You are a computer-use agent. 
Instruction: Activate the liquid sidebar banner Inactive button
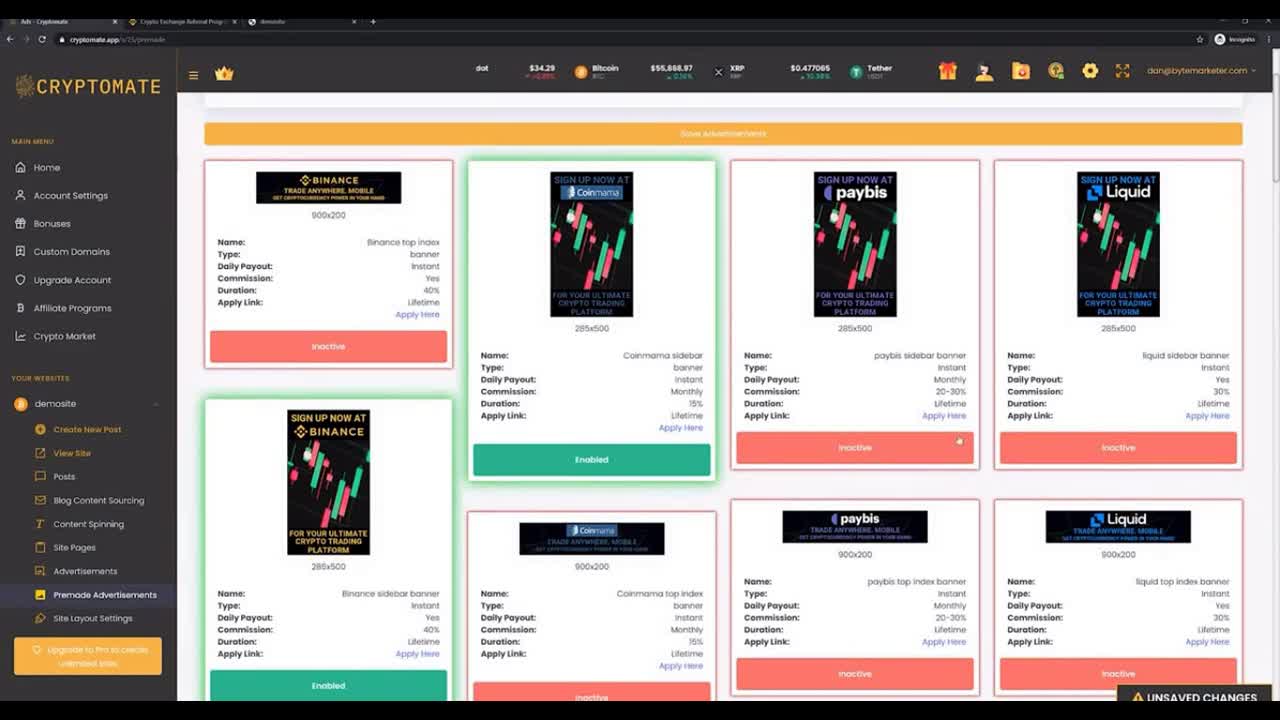[1118, 448]
